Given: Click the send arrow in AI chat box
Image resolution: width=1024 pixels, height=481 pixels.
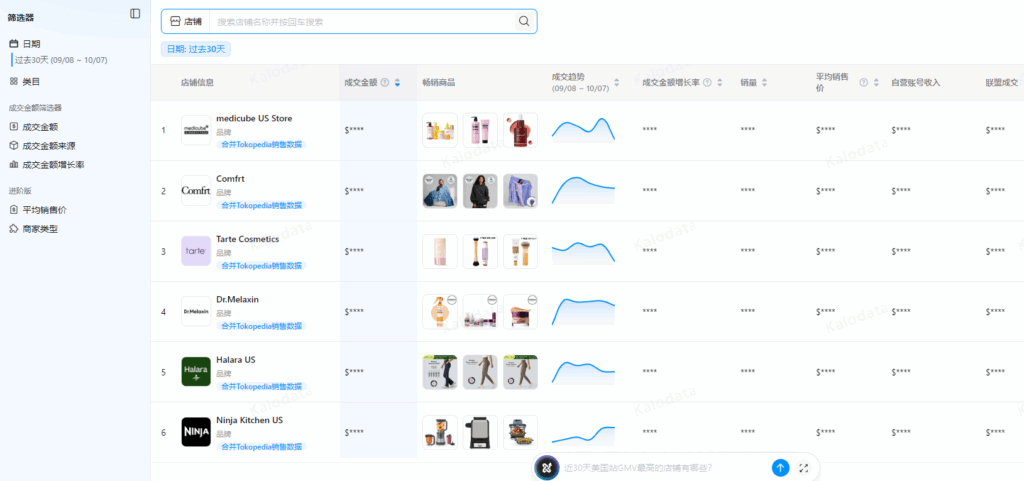Looking at the screenshot, I should coord(780,467).
